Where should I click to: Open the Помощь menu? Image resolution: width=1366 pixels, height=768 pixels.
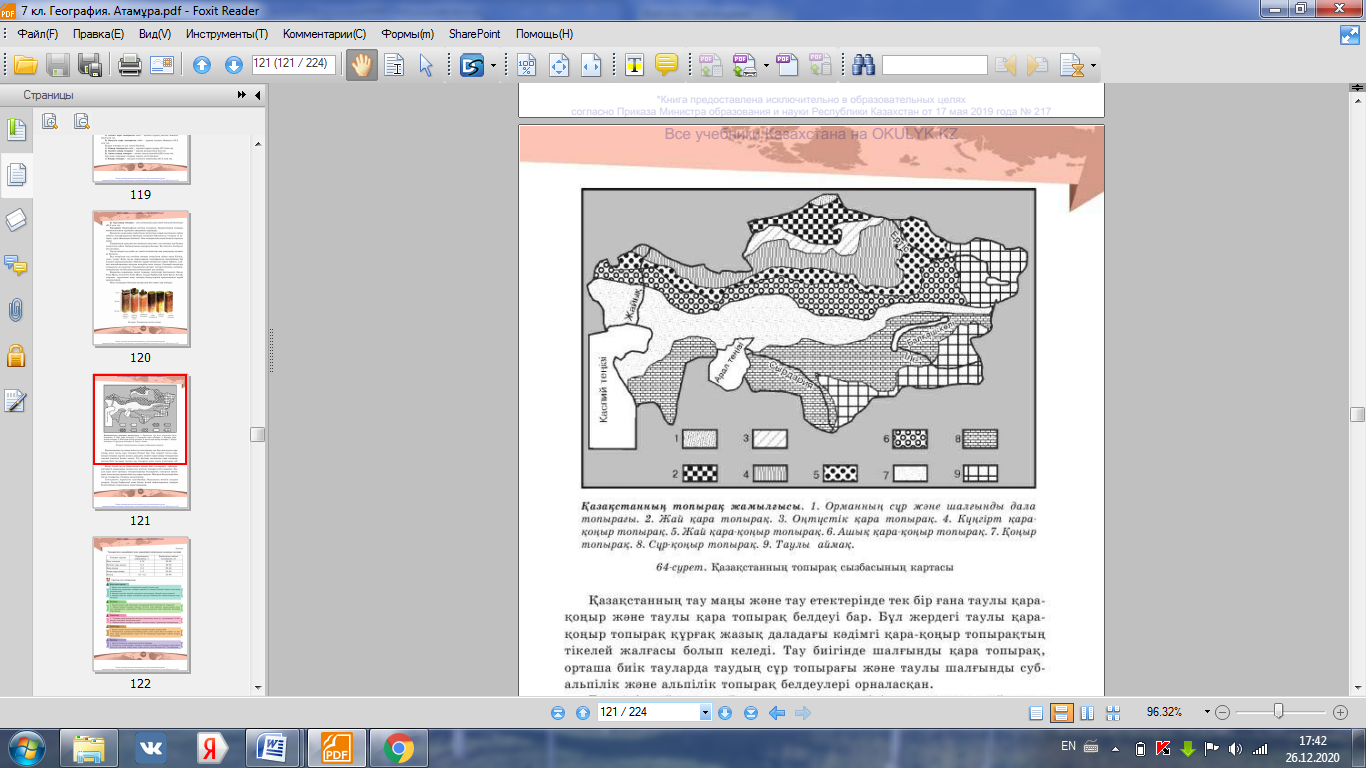pyautogui.click(x=545, y=33)
